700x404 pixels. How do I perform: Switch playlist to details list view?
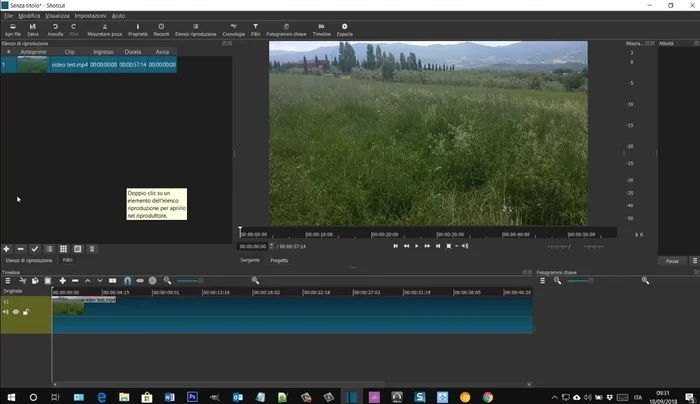(49, 249)
